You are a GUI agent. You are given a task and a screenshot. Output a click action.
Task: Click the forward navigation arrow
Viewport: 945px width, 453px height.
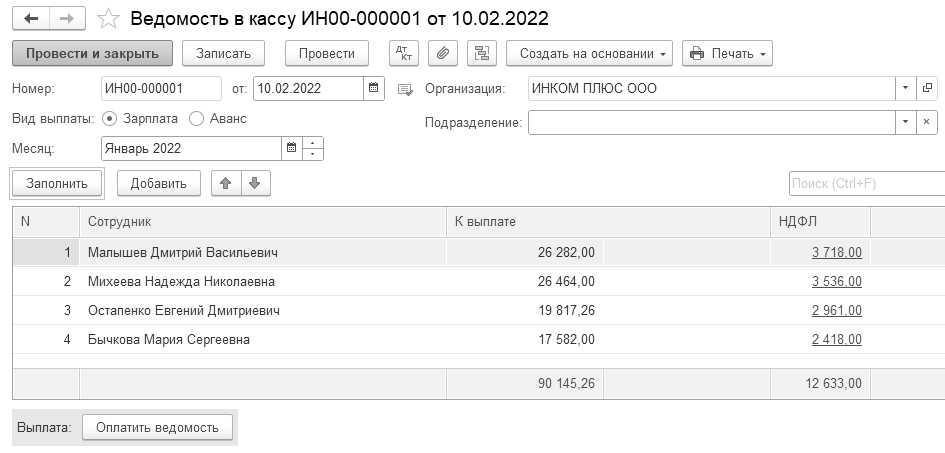click(67, 19)
